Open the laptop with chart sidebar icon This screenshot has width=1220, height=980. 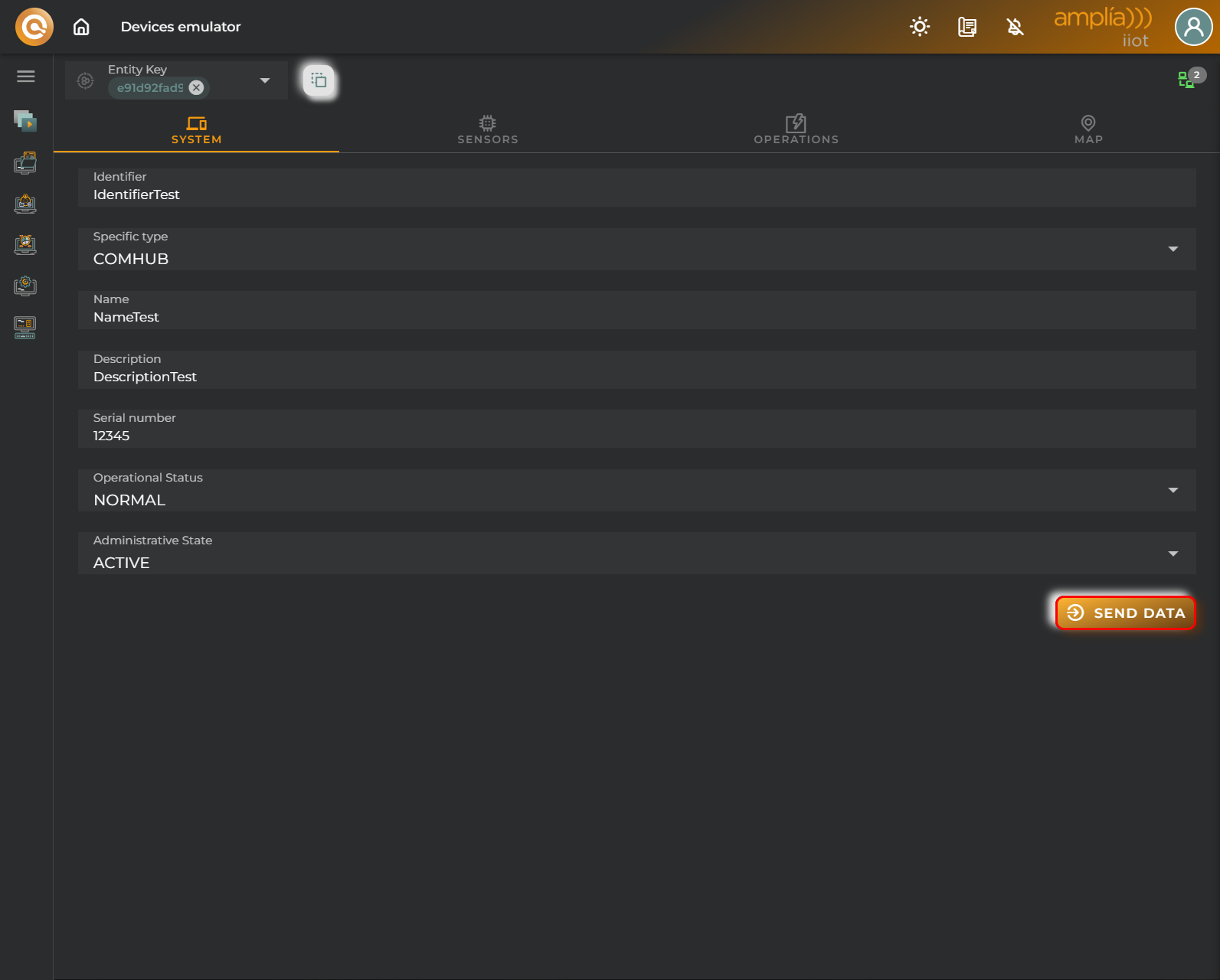tap(25, 245)
